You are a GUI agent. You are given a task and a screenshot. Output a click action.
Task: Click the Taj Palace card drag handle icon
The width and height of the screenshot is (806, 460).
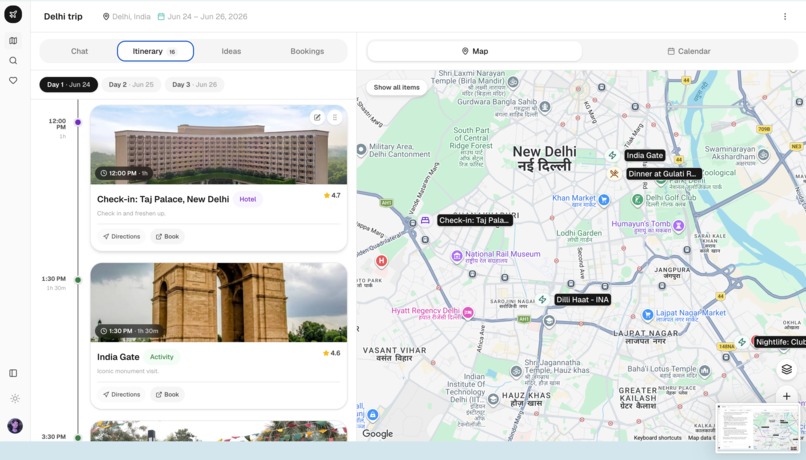[335, 118]
